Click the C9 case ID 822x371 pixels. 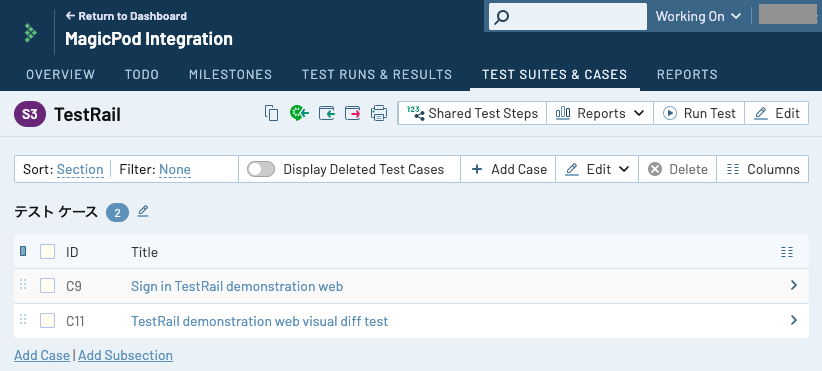pos(73,286)
